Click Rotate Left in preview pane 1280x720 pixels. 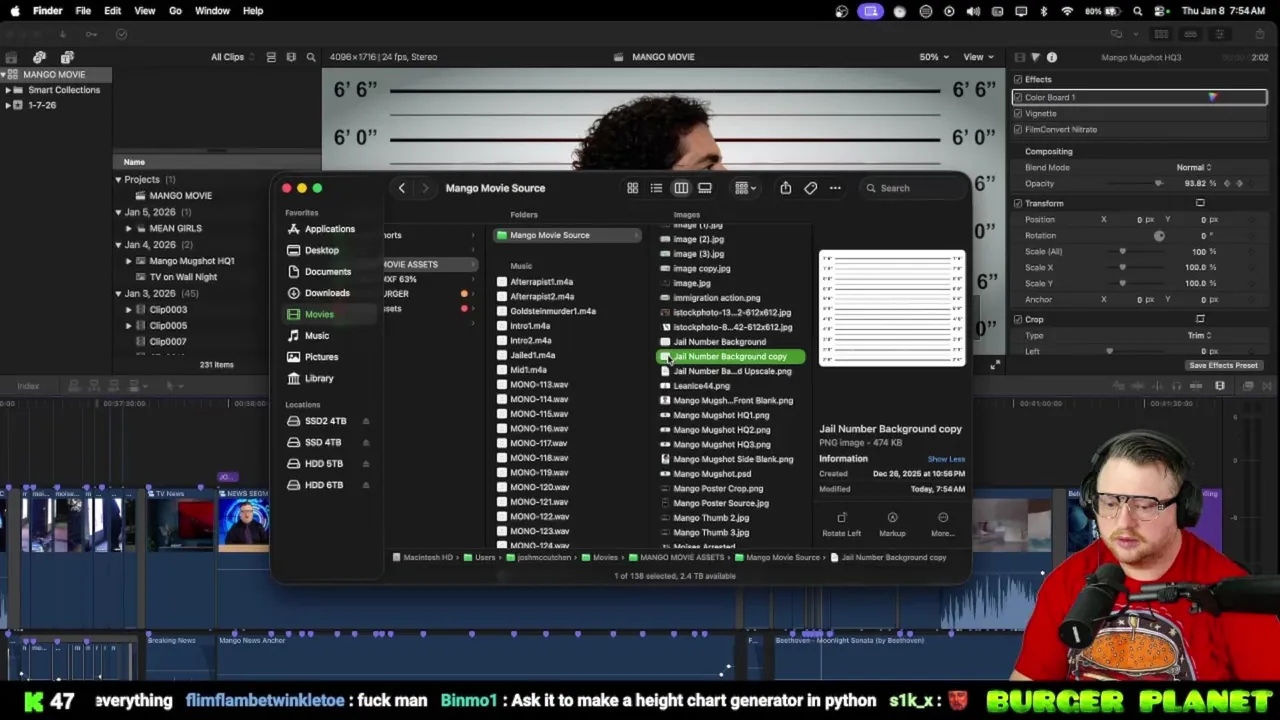click(841, 524)
